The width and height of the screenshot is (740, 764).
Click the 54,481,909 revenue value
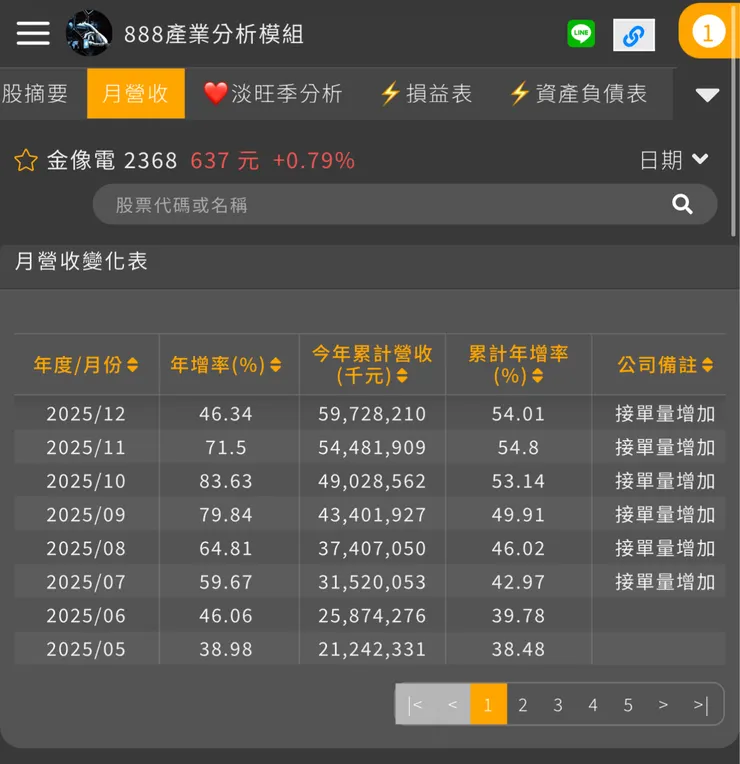pos(372,448)
